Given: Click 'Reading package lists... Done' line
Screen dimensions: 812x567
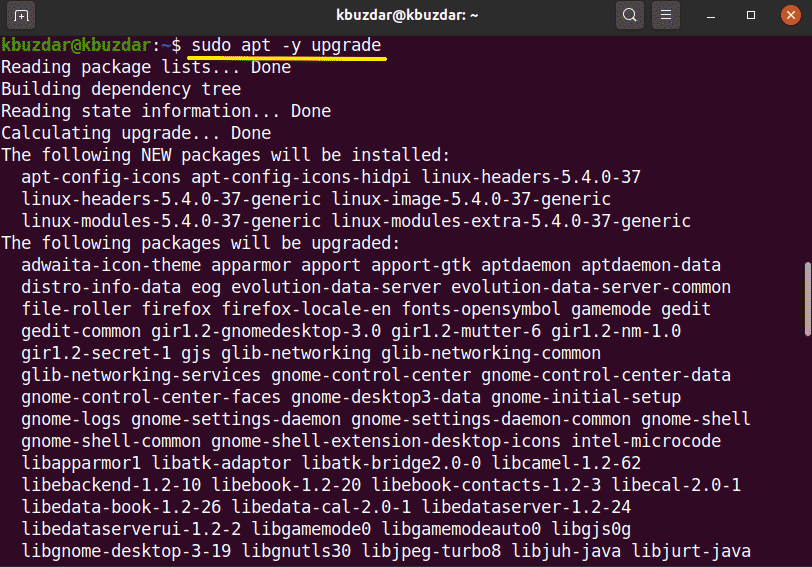Looking at the screenshot, I should coord(146,67).
